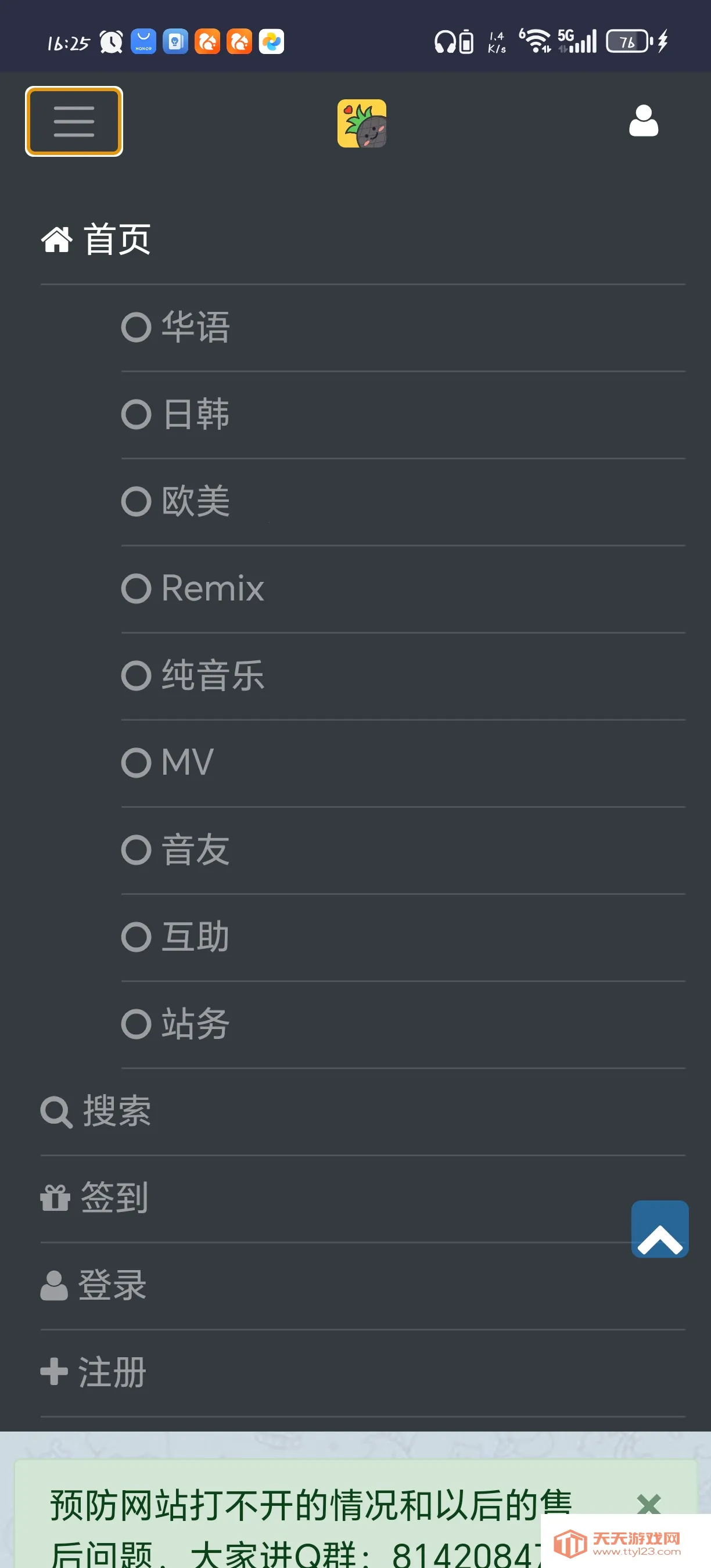Open the 站务 site affairs section
711x1568 pixels.
[176, 1024]
